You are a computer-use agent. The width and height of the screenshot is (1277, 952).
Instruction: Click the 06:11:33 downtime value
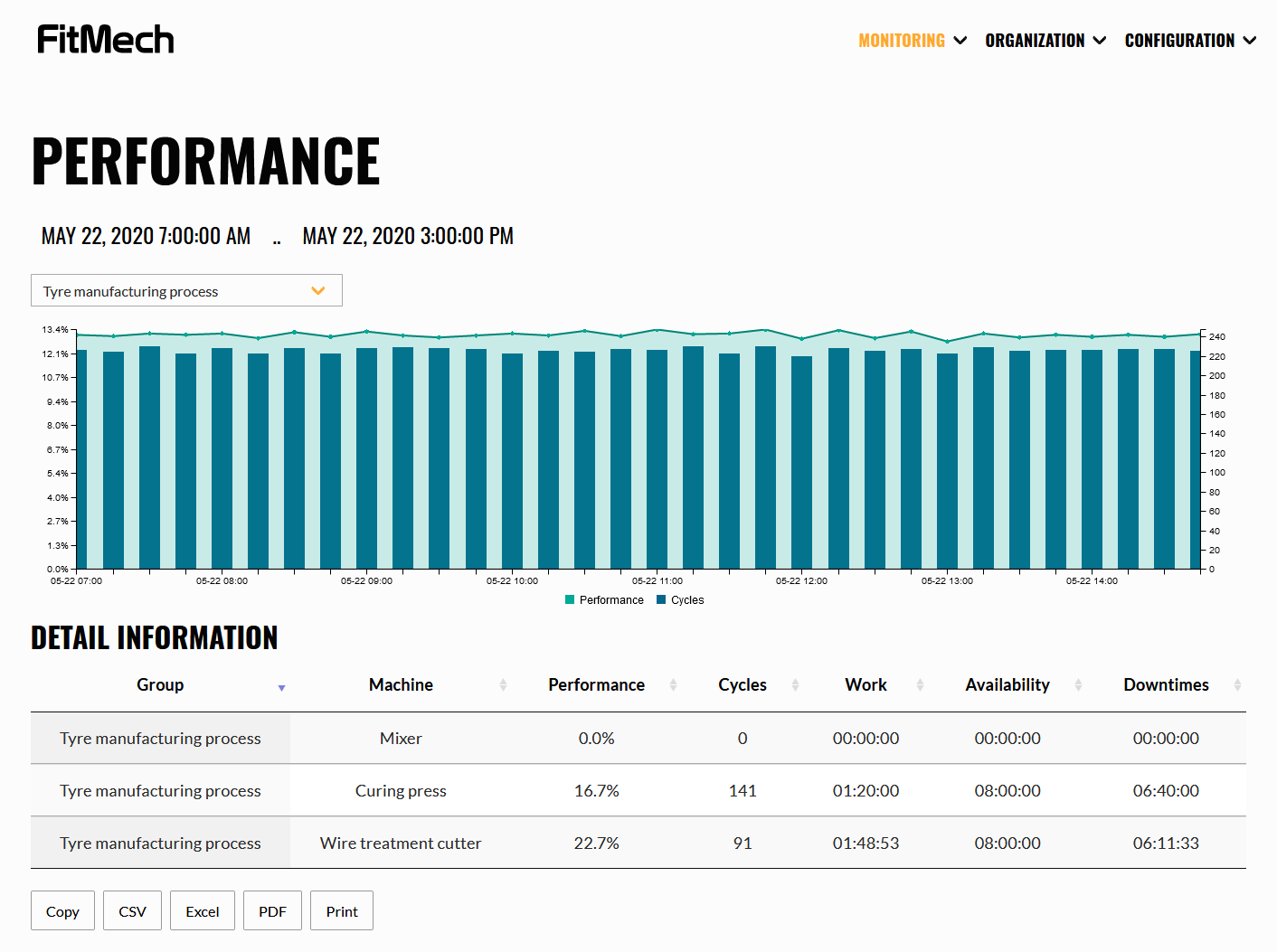pos(1167,844)
